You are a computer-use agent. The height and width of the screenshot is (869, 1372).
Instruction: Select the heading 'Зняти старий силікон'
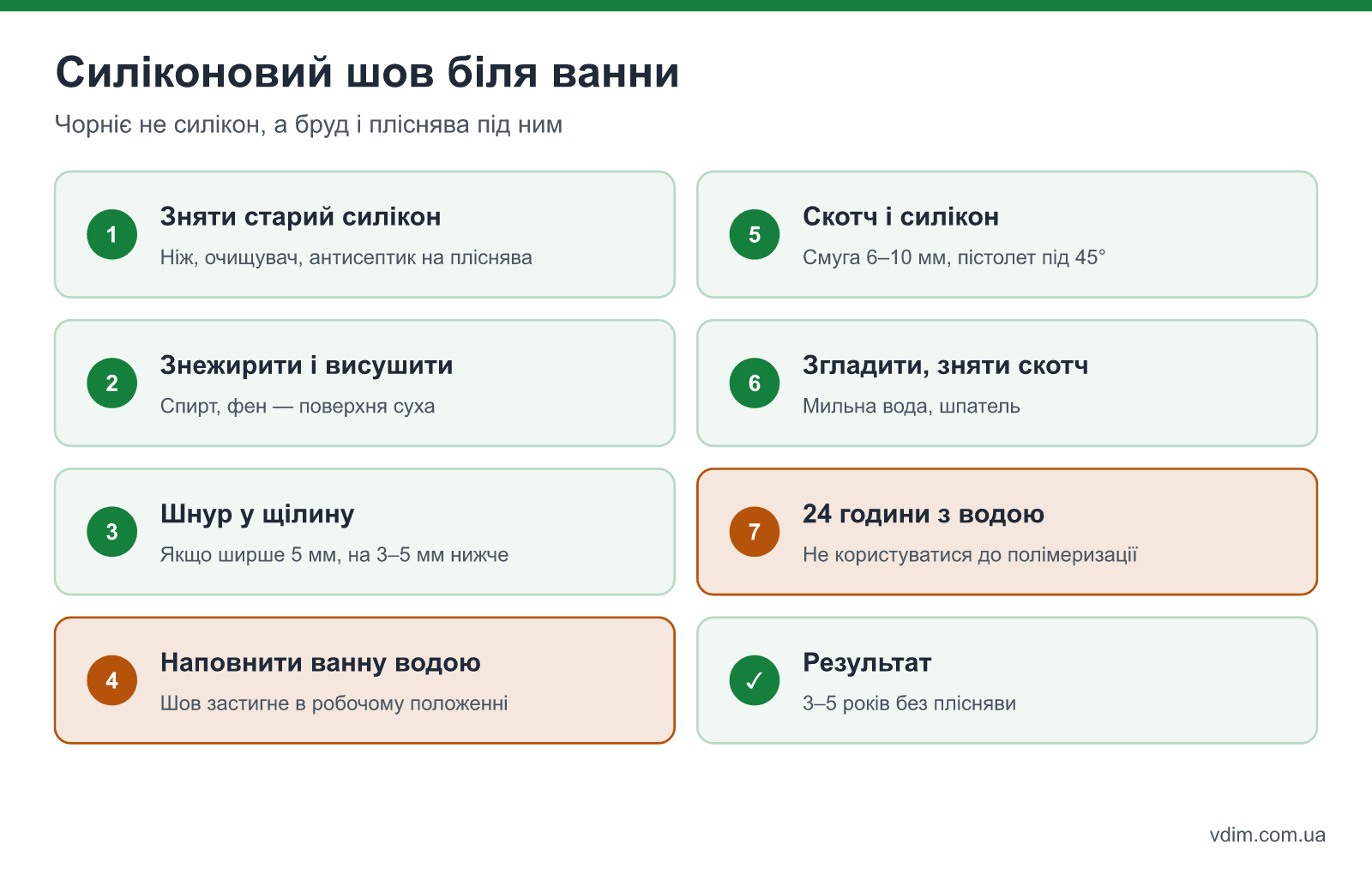tap(301, 217)
